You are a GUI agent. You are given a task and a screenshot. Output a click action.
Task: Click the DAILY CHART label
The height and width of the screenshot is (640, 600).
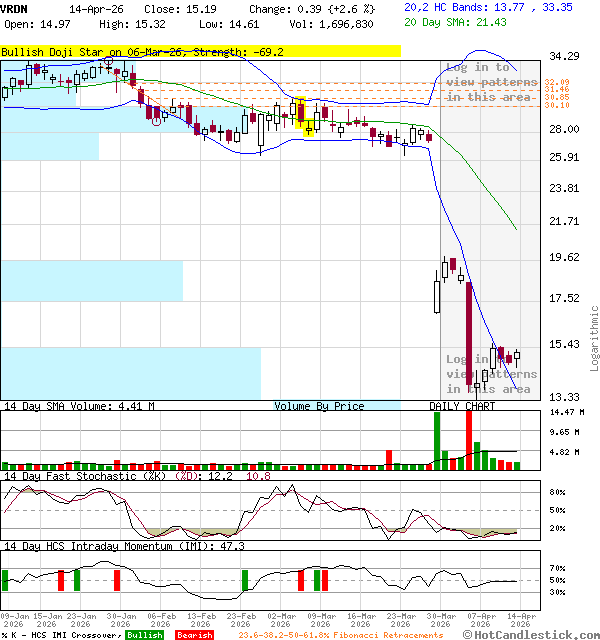point(462,406)
